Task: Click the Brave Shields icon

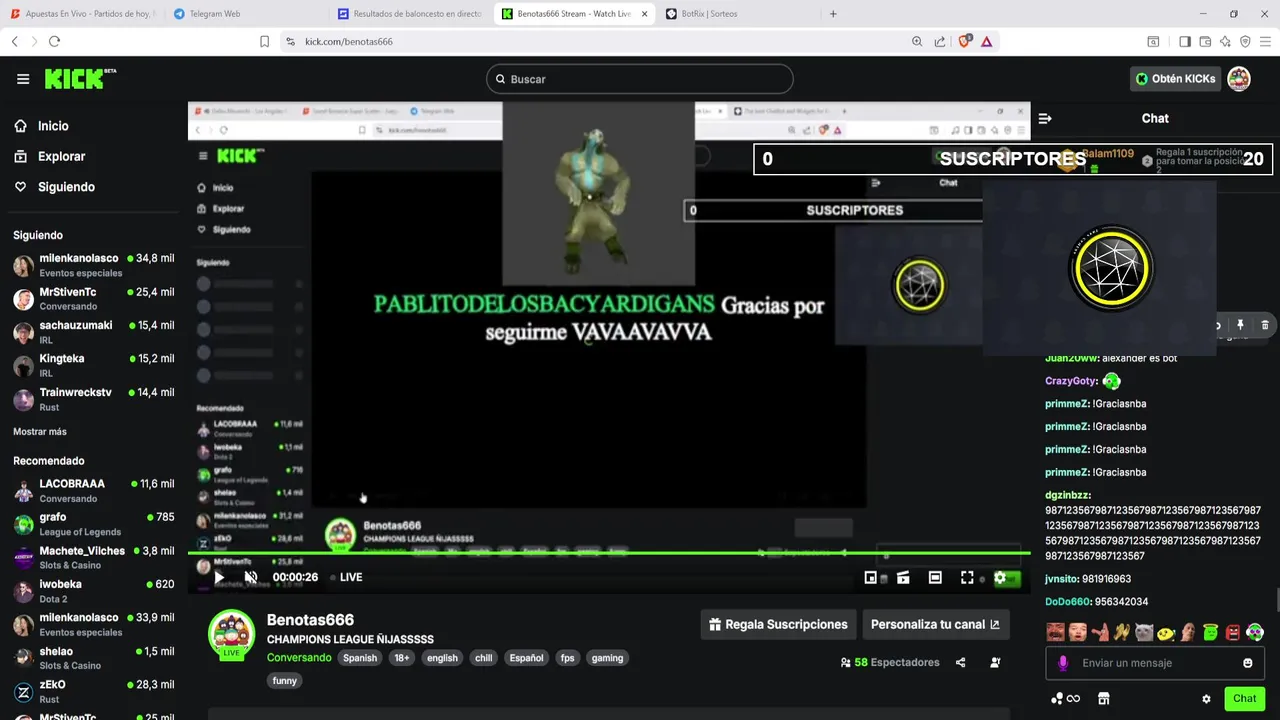Action: click(965, 41)
